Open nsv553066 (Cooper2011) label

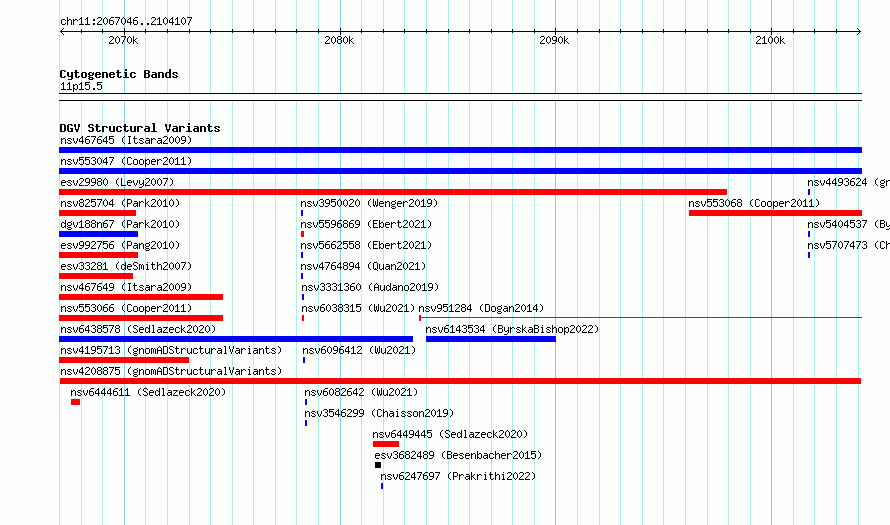[x=126, y=308]
